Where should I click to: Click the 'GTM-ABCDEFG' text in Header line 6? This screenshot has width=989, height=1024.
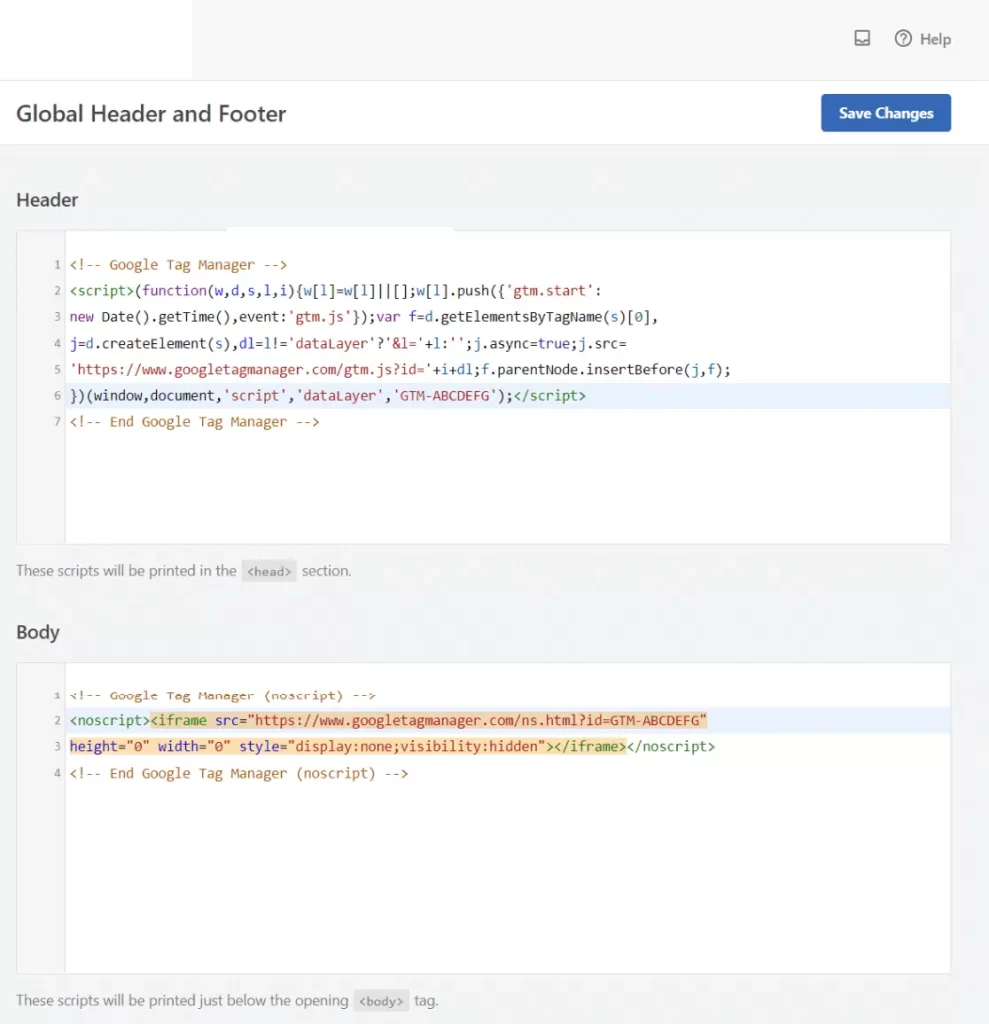point(444,396)
